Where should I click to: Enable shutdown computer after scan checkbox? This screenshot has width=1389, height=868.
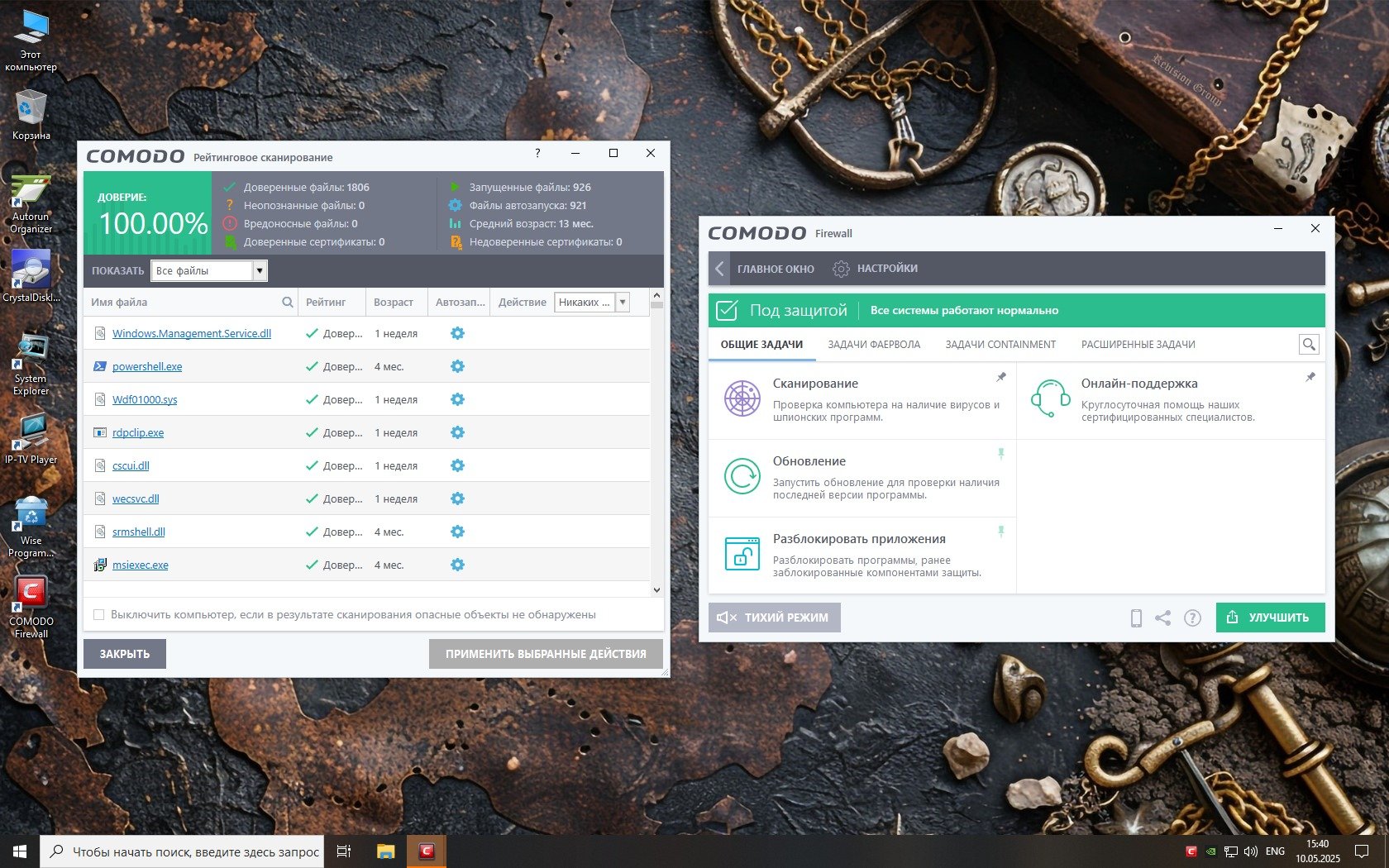click(99, 614)
